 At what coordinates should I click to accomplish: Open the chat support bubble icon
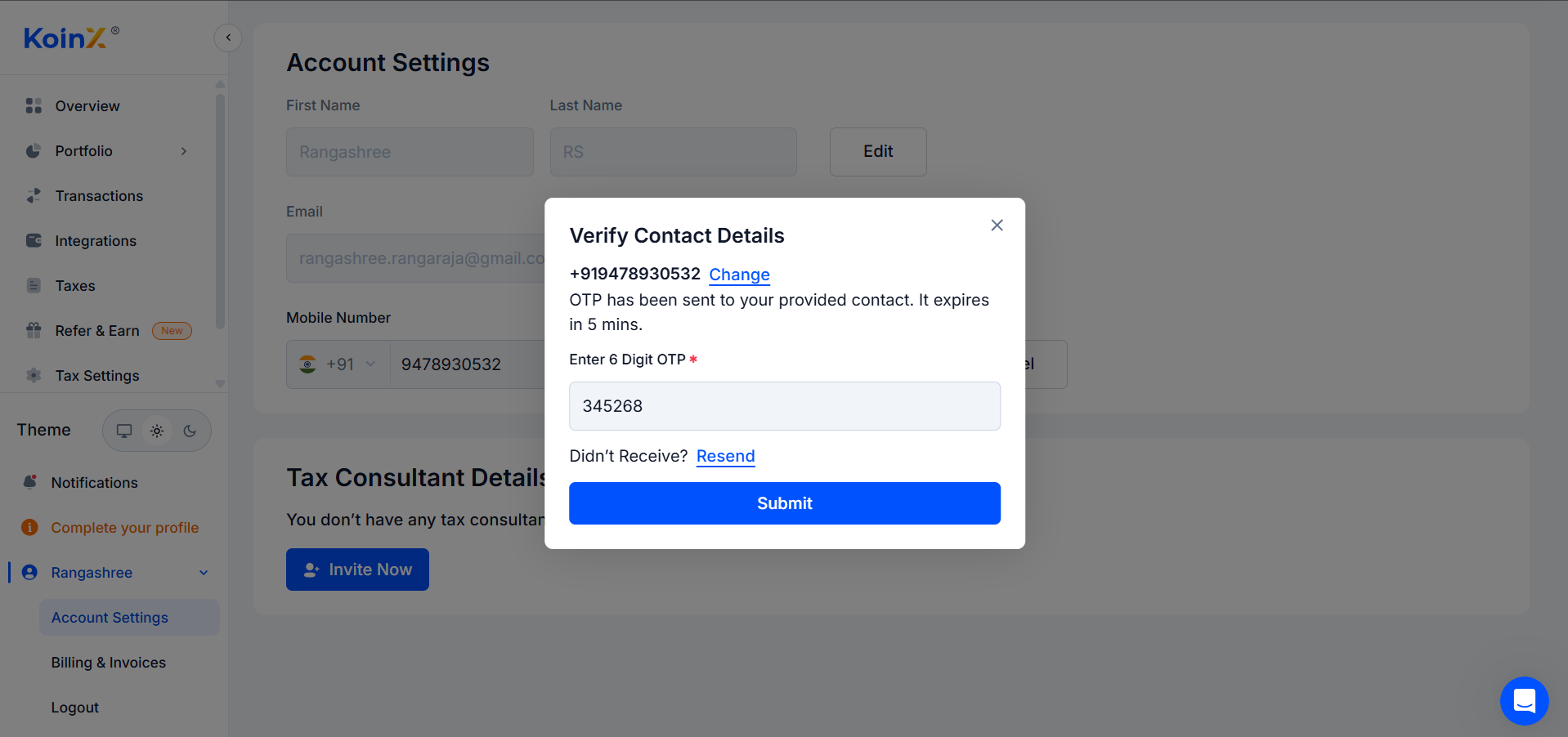(1524, 701)
